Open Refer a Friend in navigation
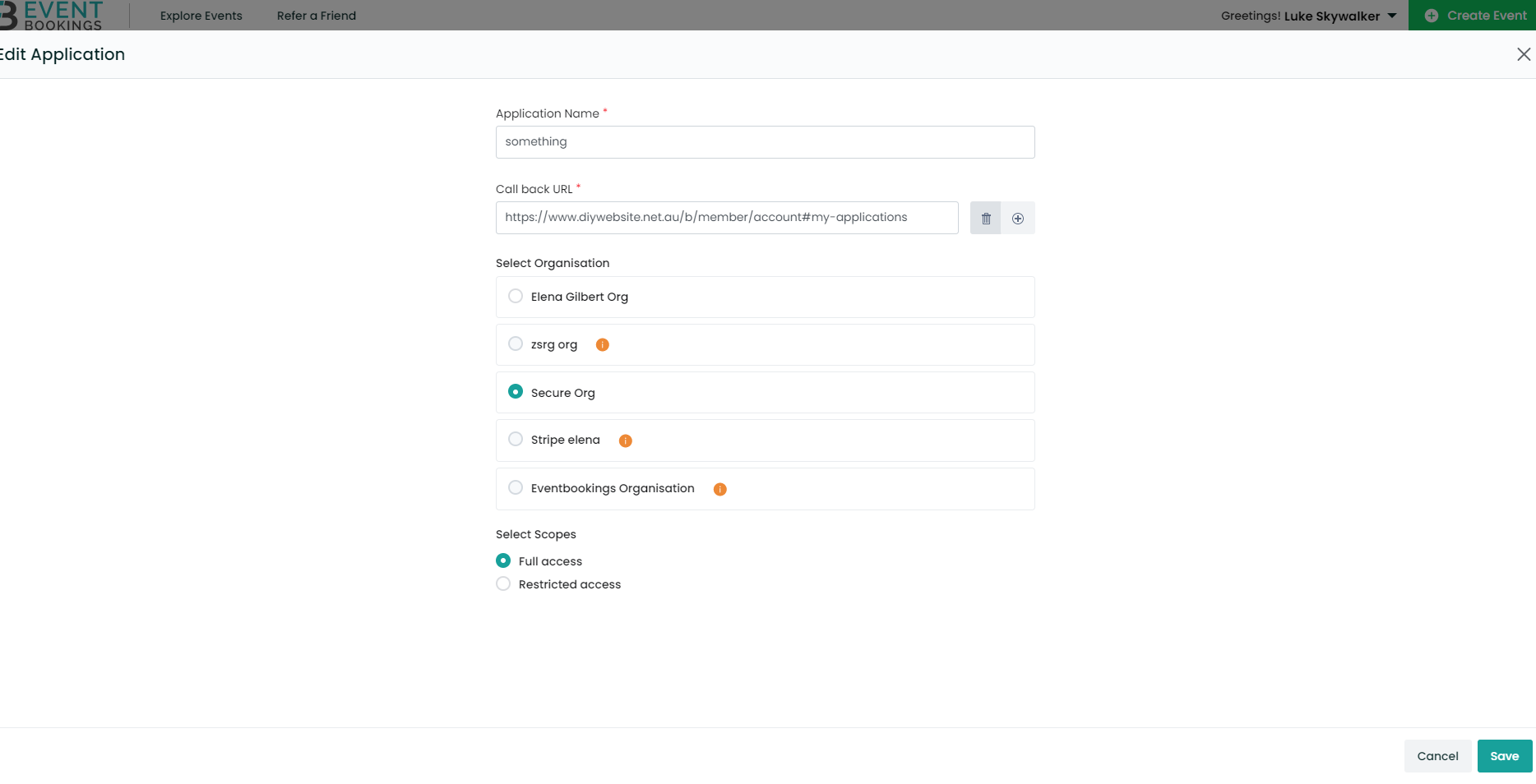Image resolution: width=1536 pixels, height=784 pixels. tap(317, 16)
